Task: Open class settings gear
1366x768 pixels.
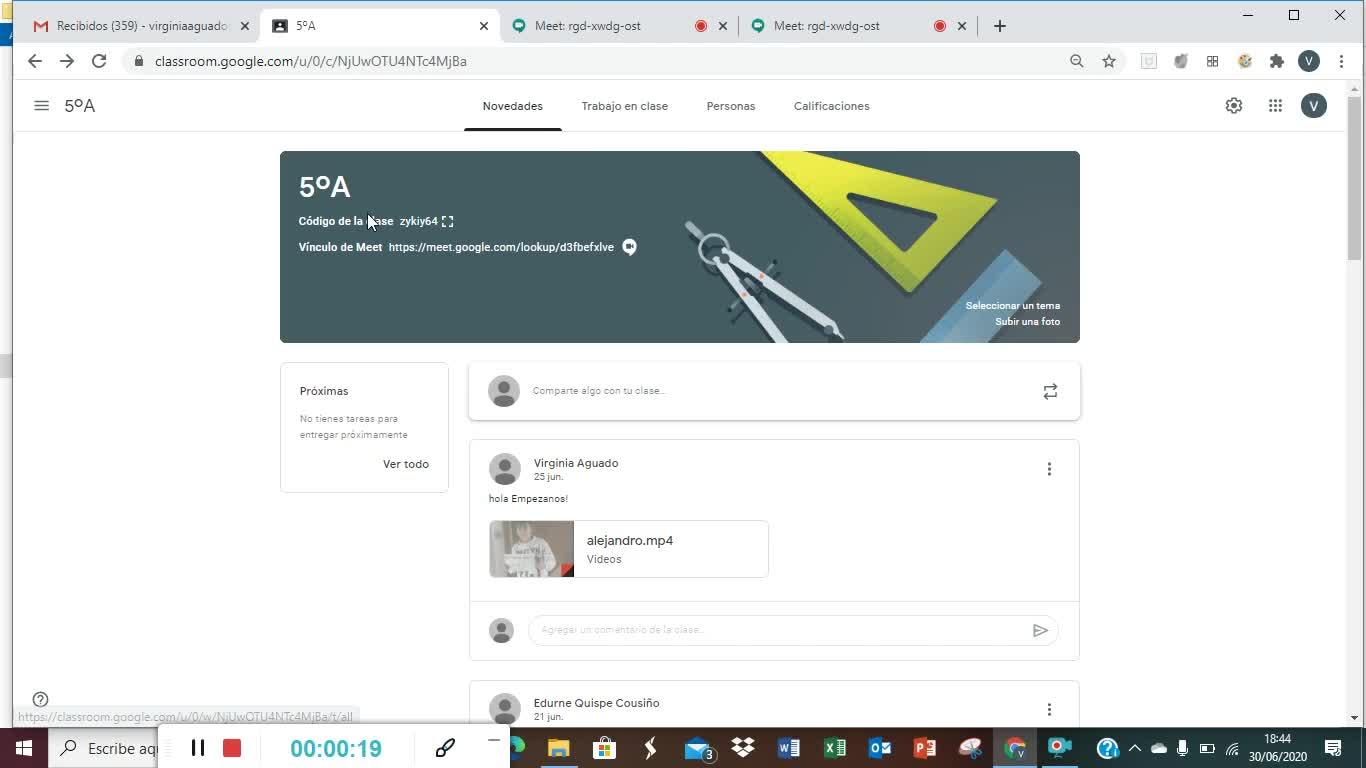Action: 1234,106
